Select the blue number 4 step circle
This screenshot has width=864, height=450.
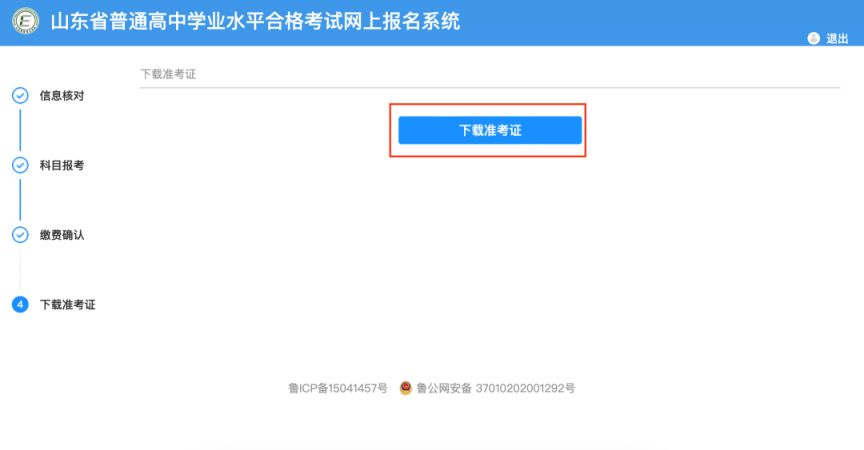(x=20, y=305)
